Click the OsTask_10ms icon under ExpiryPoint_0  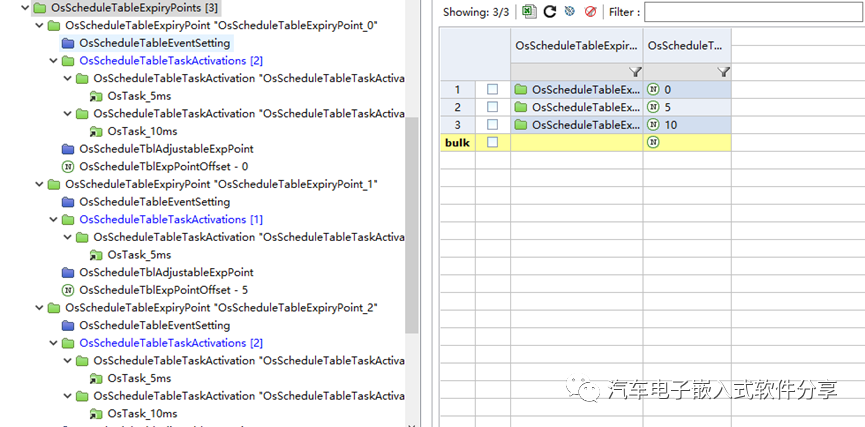[x=96, y=131]
